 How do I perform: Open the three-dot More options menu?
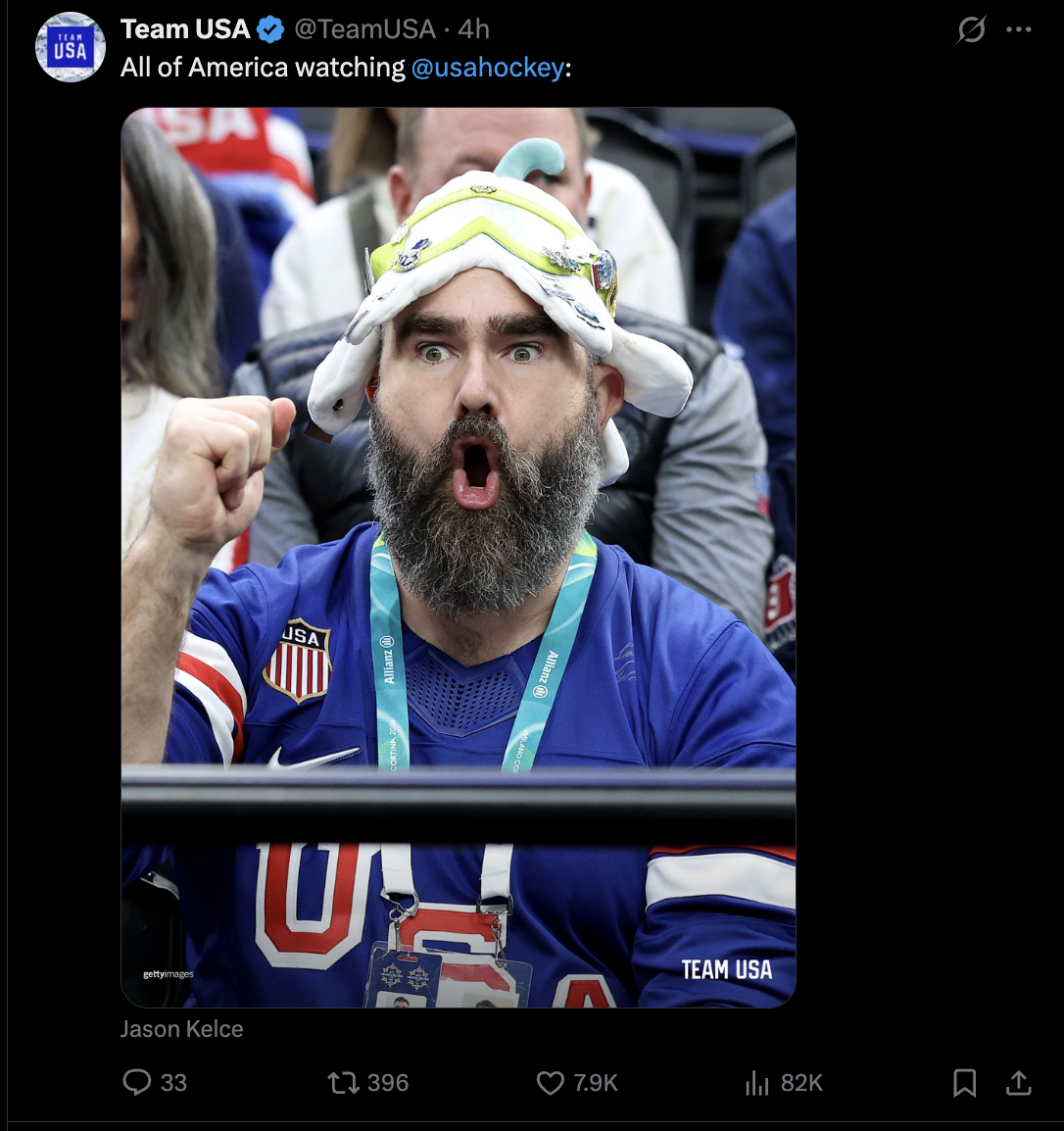[x=1019, y=30]
